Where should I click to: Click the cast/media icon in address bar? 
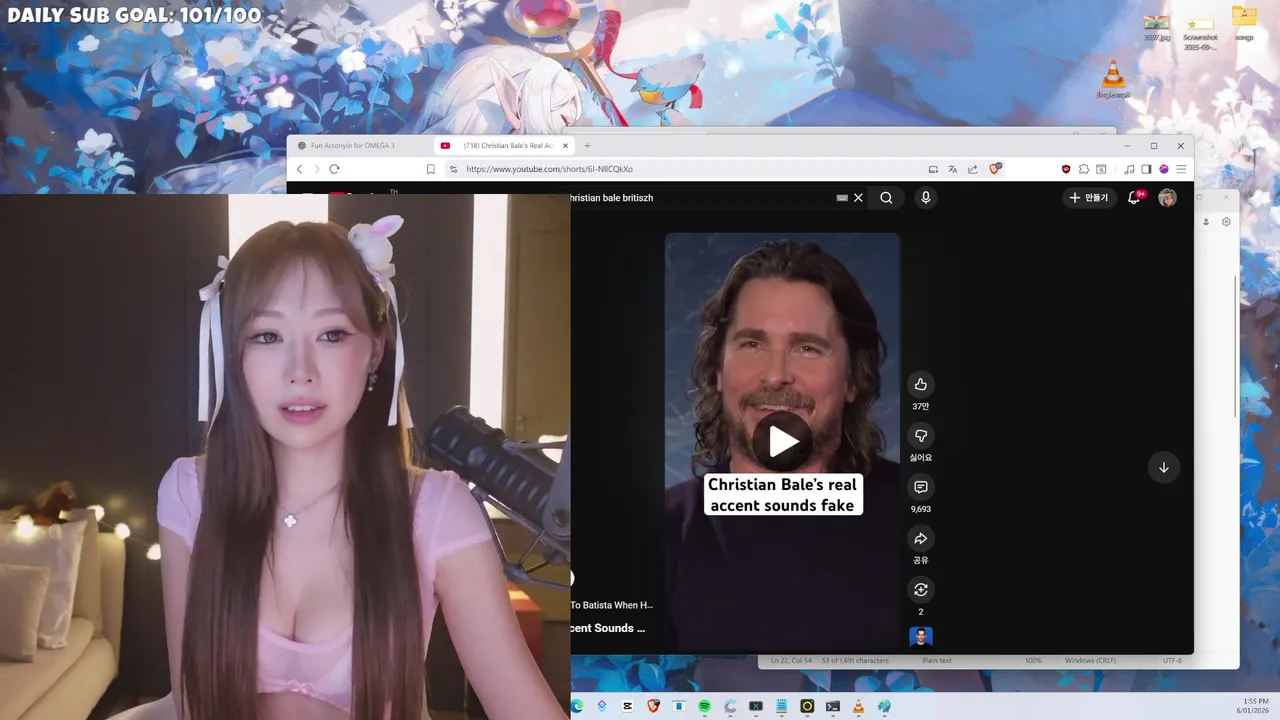pos(933,169)
